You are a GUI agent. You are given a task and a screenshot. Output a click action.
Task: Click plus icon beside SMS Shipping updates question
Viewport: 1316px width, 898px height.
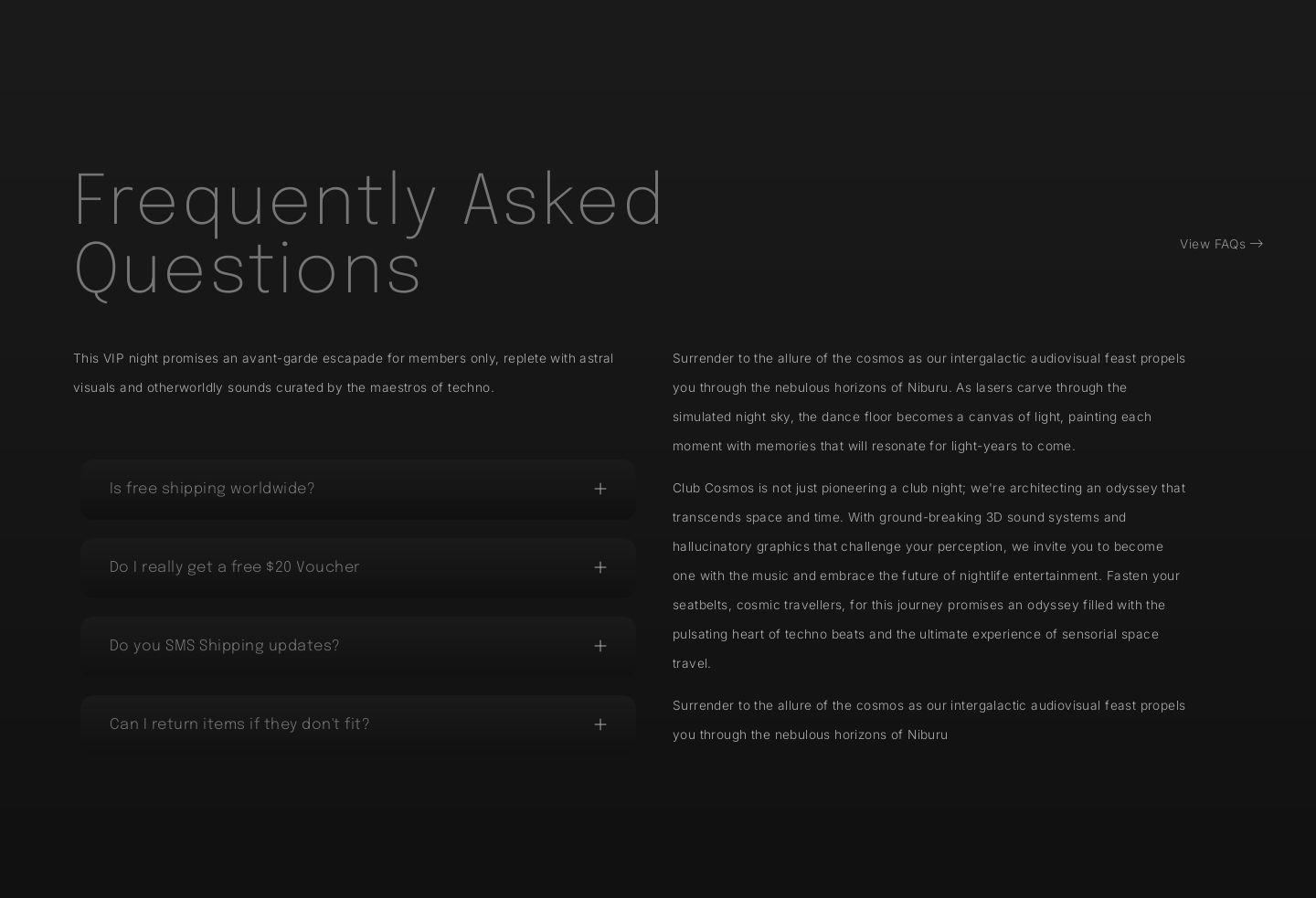600,647
